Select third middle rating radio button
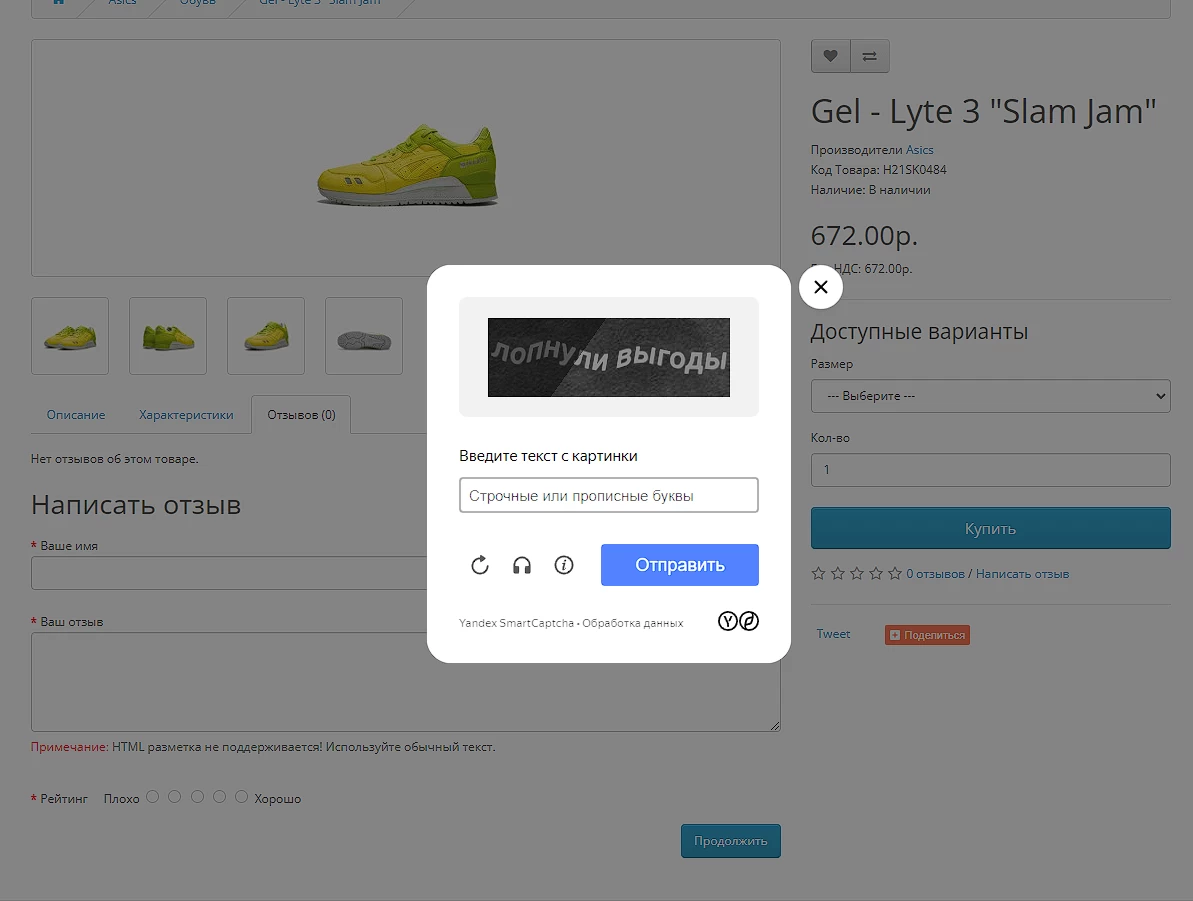 [197, 796]
